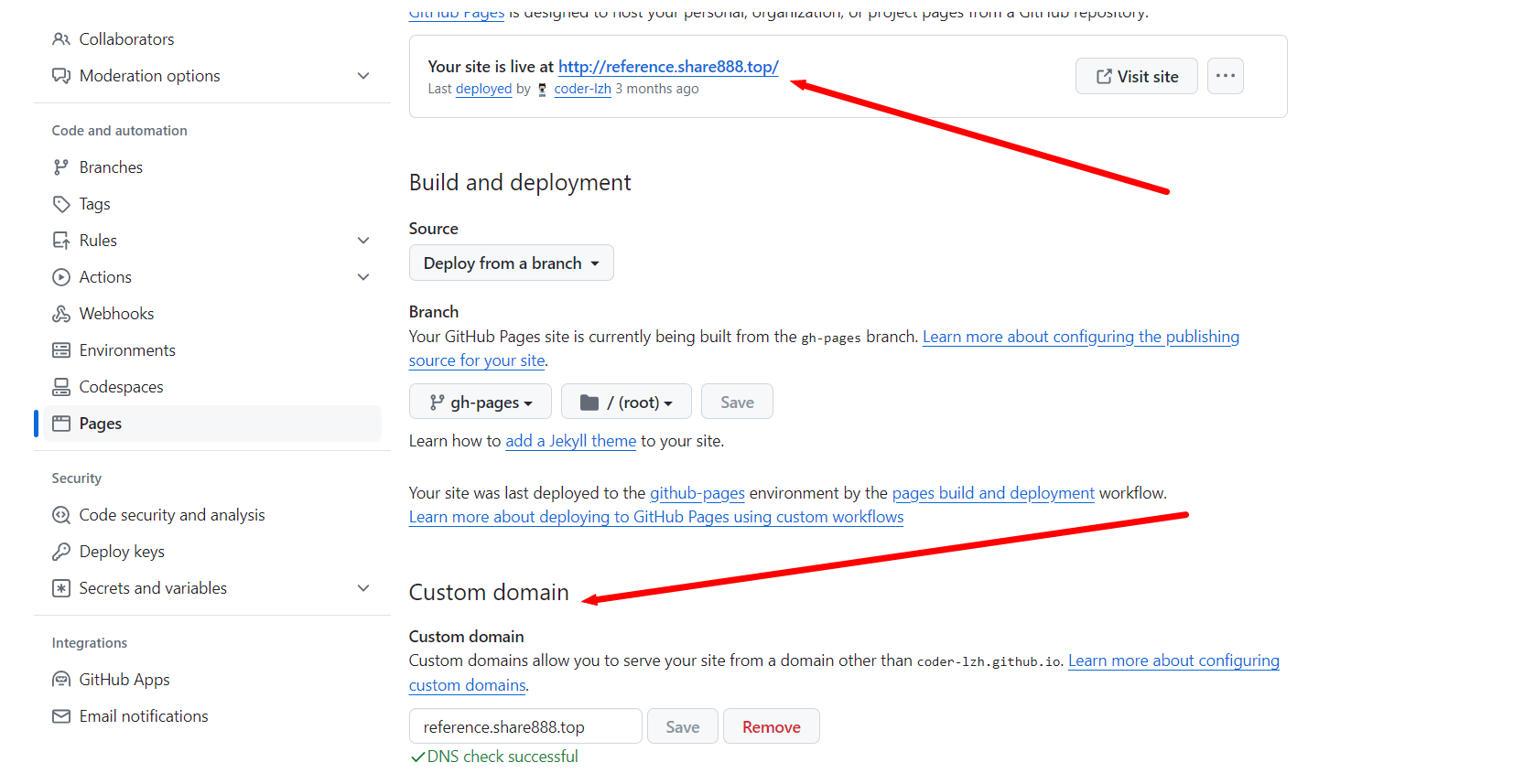Image resolution: width=1535 pixels, height=784 pixels.
Task: Click Save next to the branch selectors
Action: click(737, 403)
